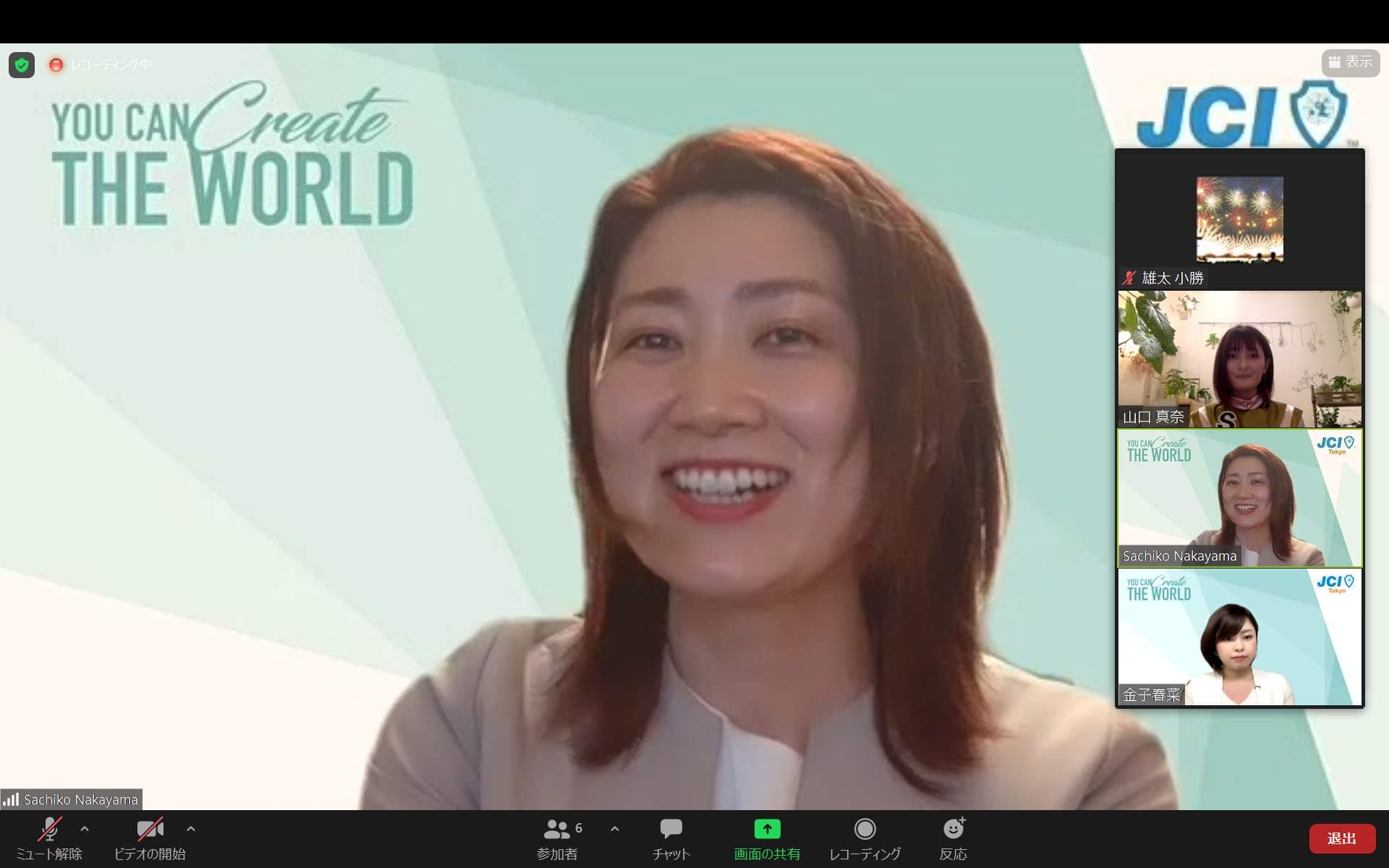Click the signal strength icon by Sachiko Nakayama
The width and height of the screenshot is (1389, 868).
[11, 799]
